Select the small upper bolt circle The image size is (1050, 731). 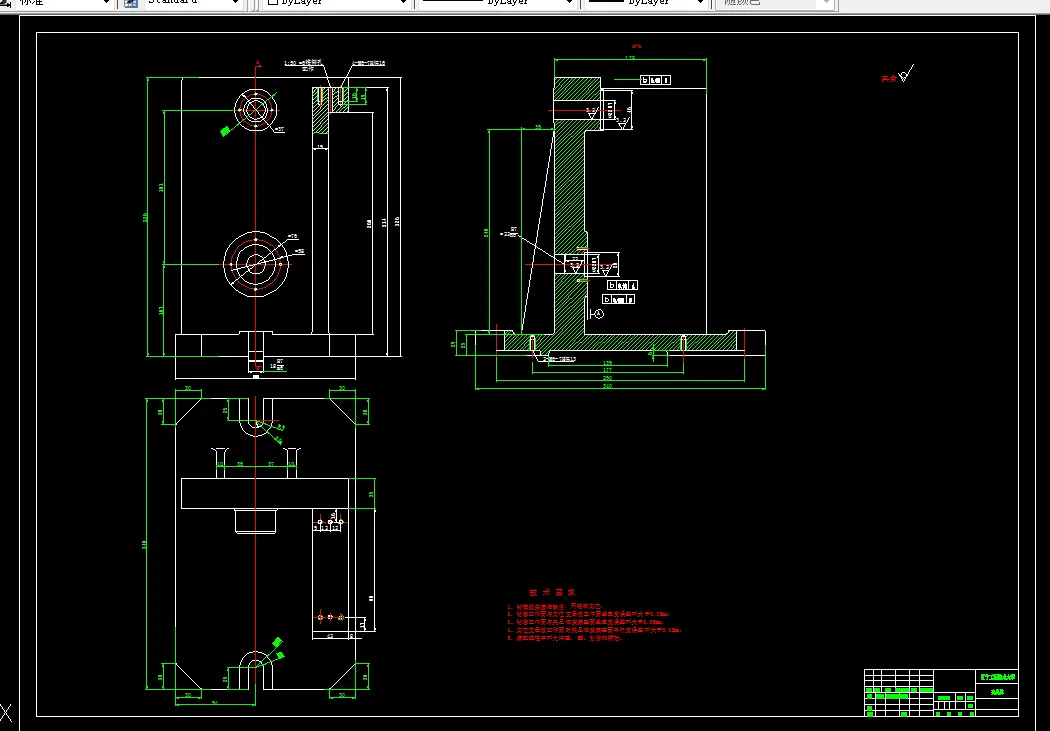click(x=256, y=109)
